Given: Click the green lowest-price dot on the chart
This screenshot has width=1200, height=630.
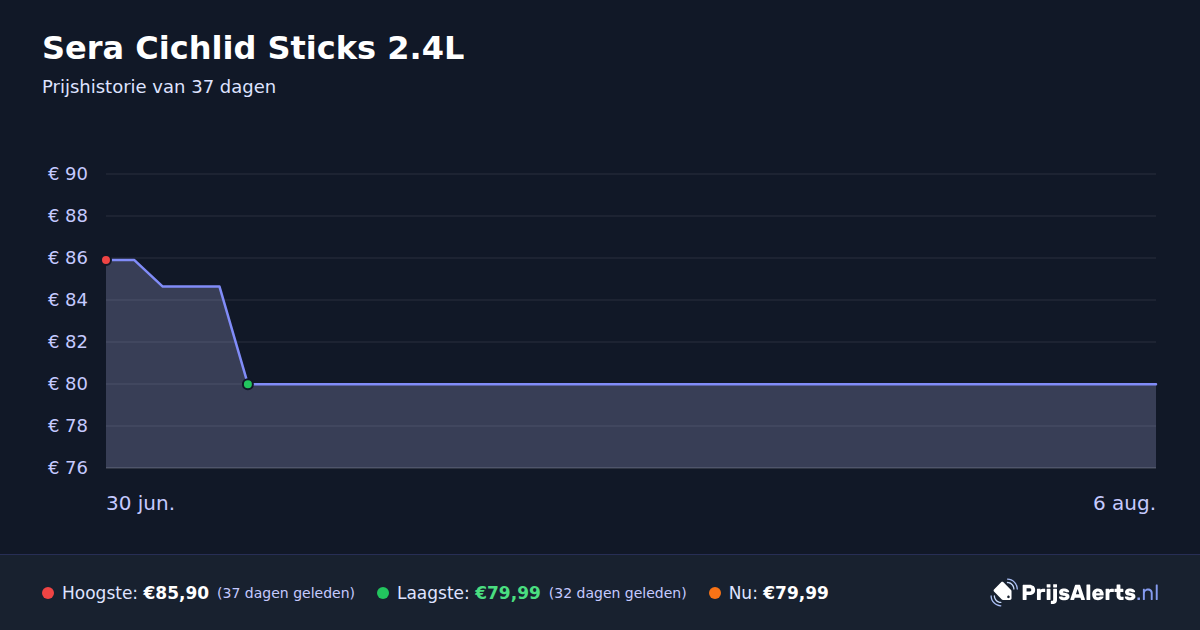Looking at the screenshot, I should [248, 384].
